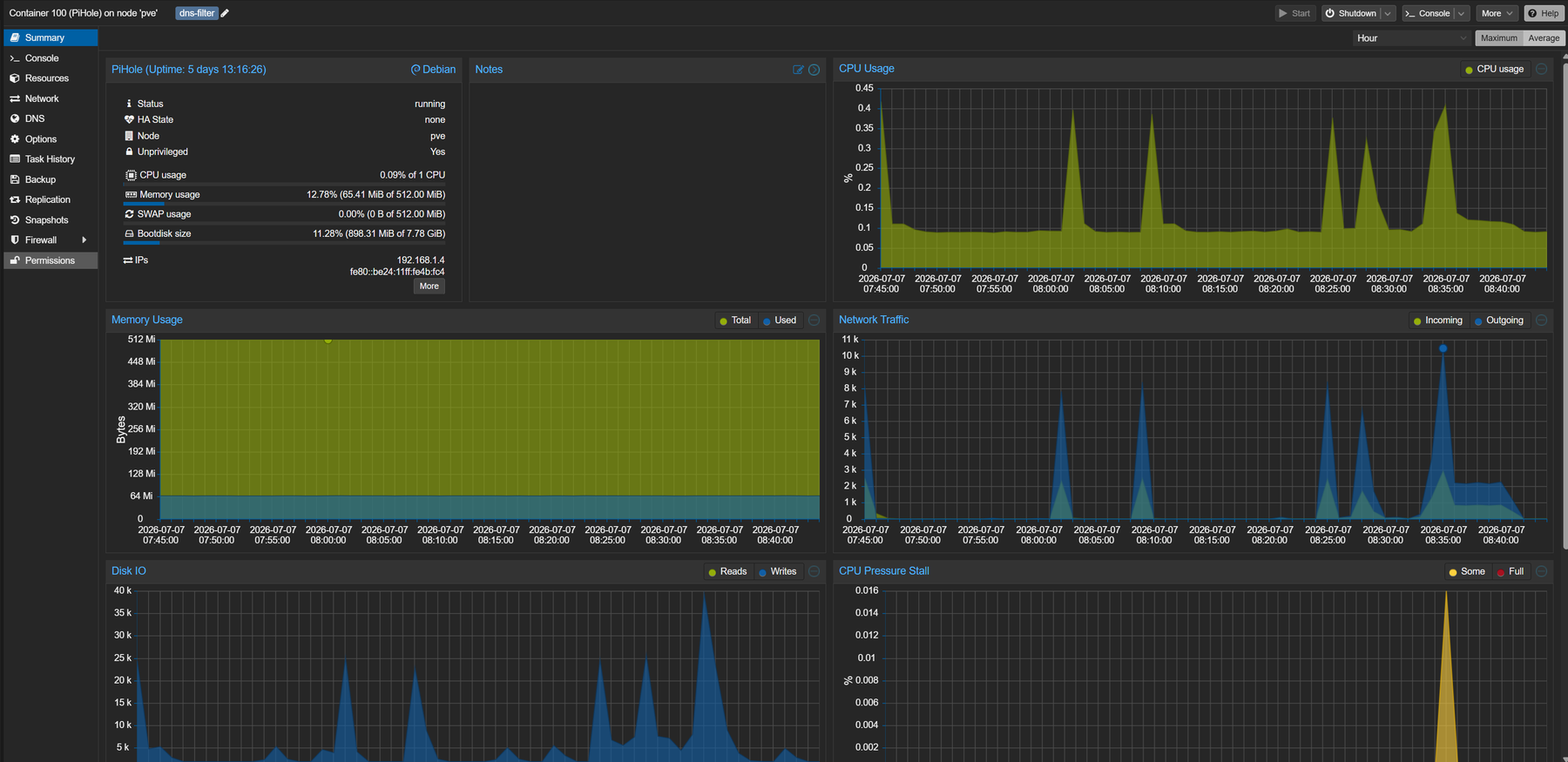Click Network Traffic undo-zoom icon
The width and height of the screenshot is (1568, 762).
tap(1541, 320)
